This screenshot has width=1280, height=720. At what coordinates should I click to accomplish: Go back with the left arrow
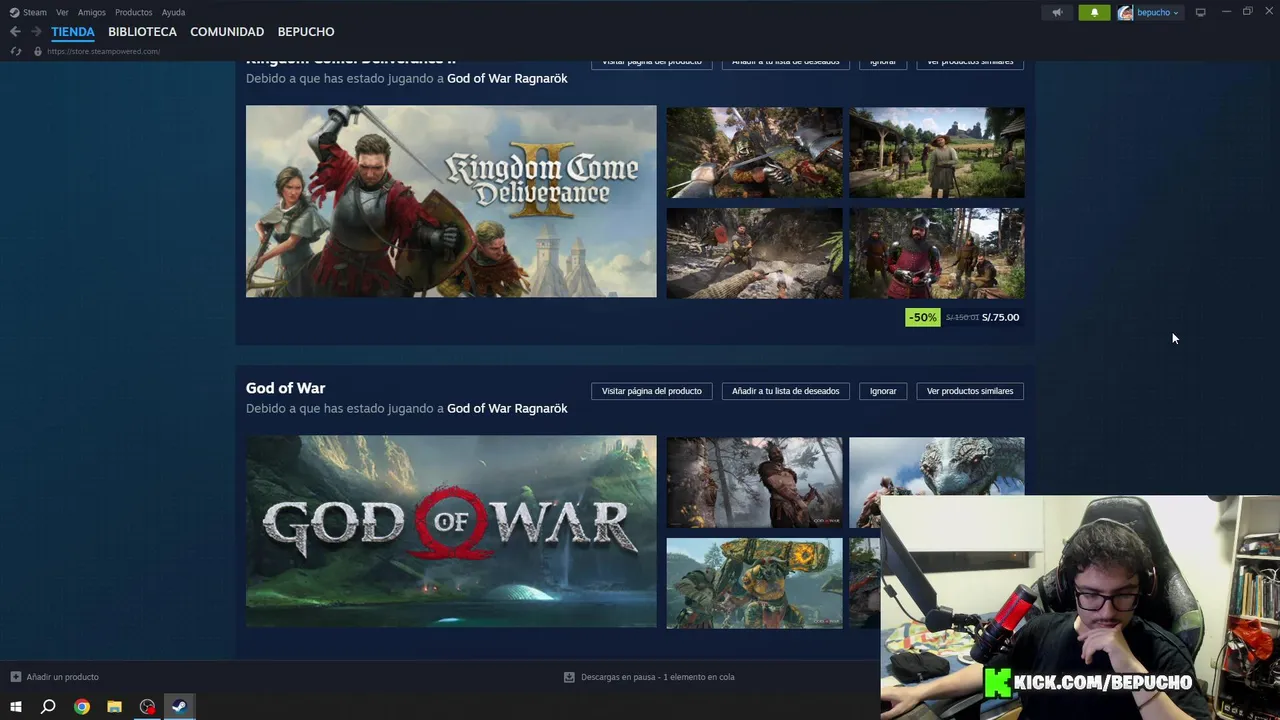(x=15, y=31)
